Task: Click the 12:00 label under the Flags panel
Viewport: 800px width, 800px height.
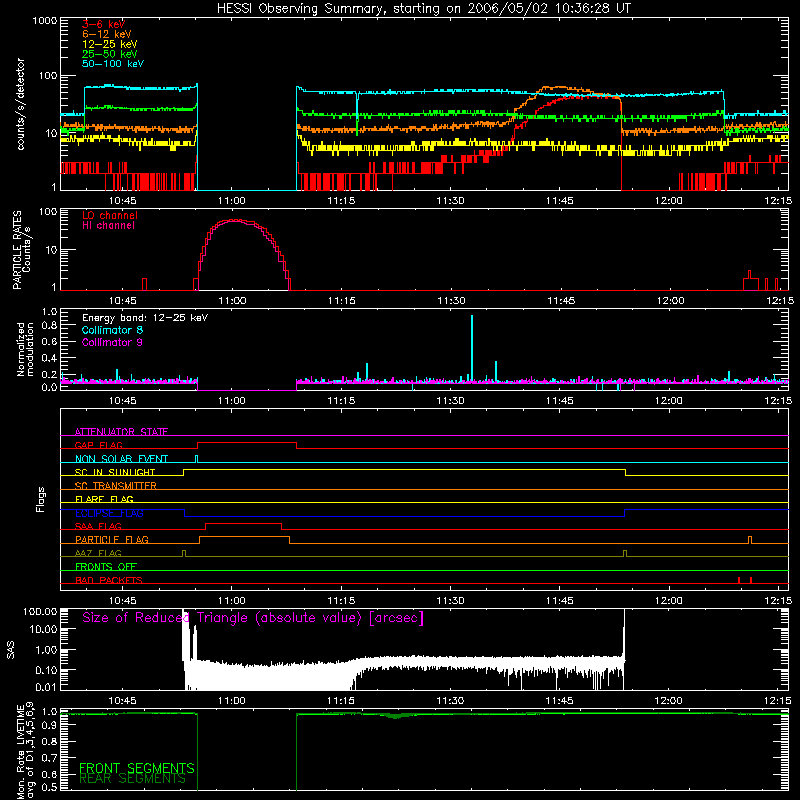Action: tap(668, 601)
